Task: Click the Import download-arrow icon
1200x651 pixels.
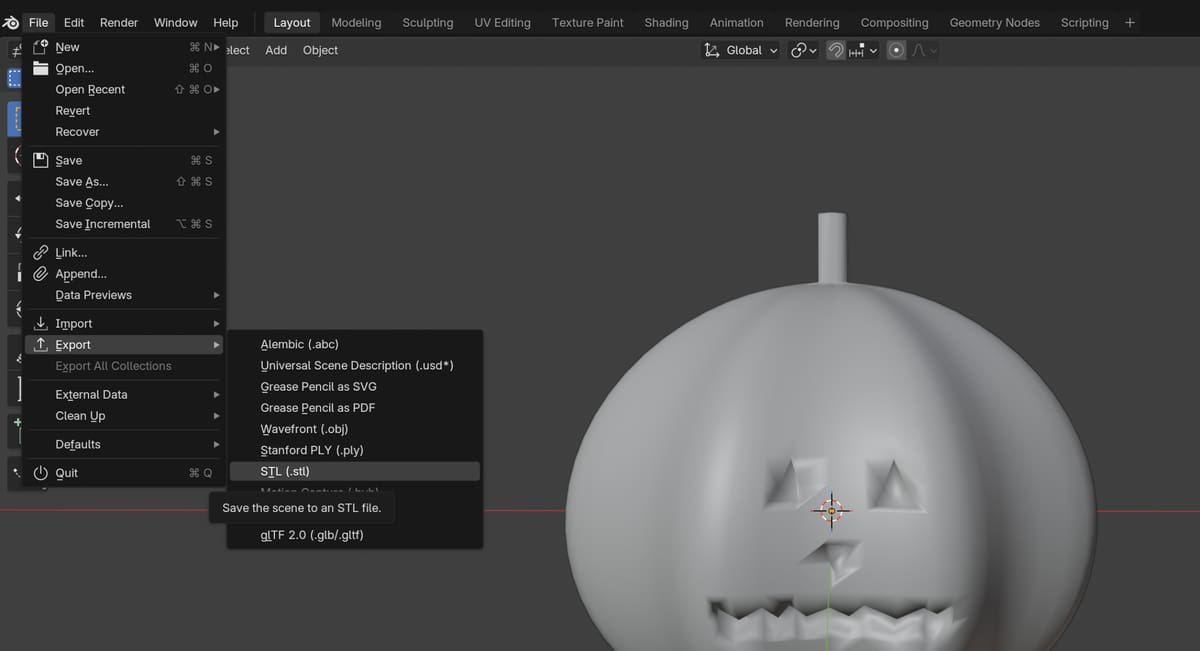Action: coord(41,323)
